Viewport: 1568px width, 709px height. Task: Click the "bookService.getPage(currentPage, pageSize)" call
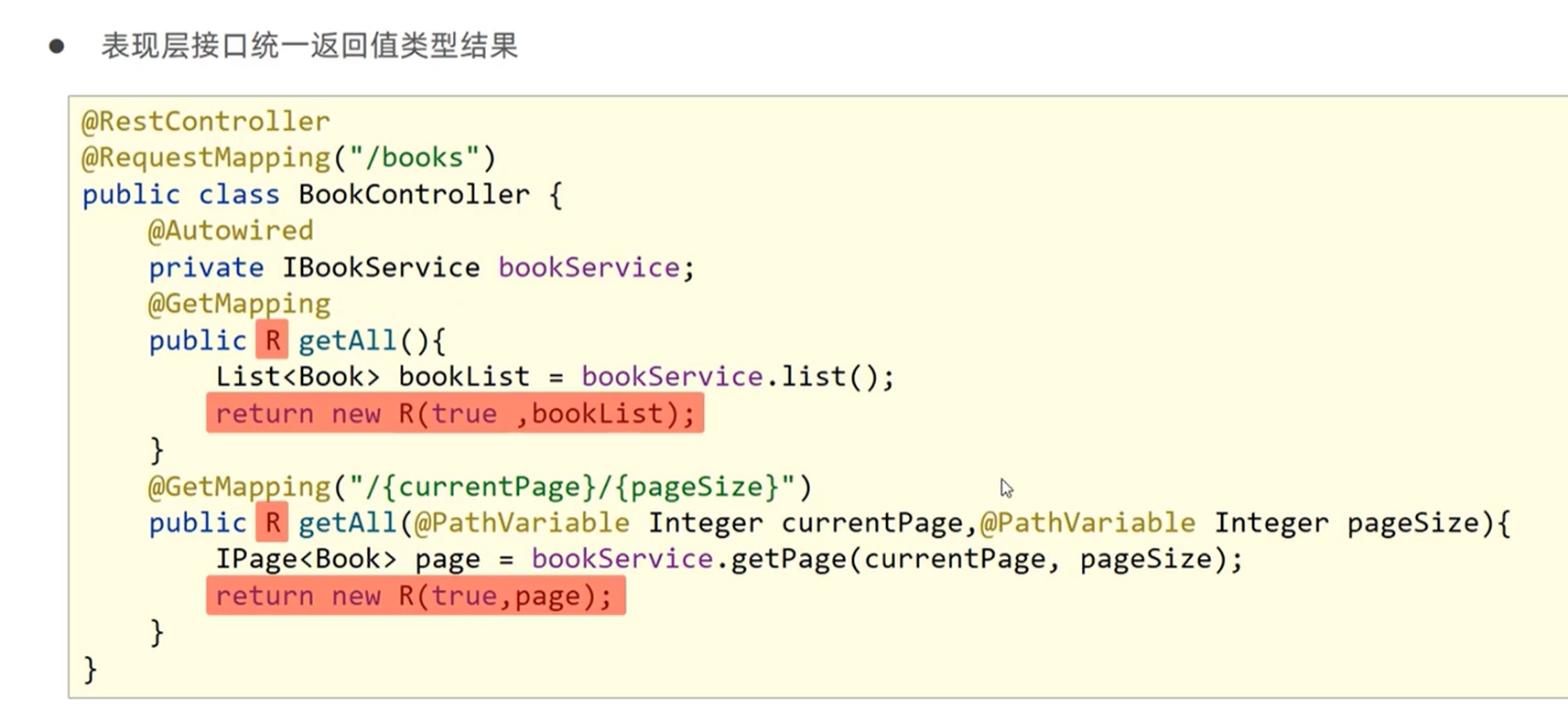878,559
